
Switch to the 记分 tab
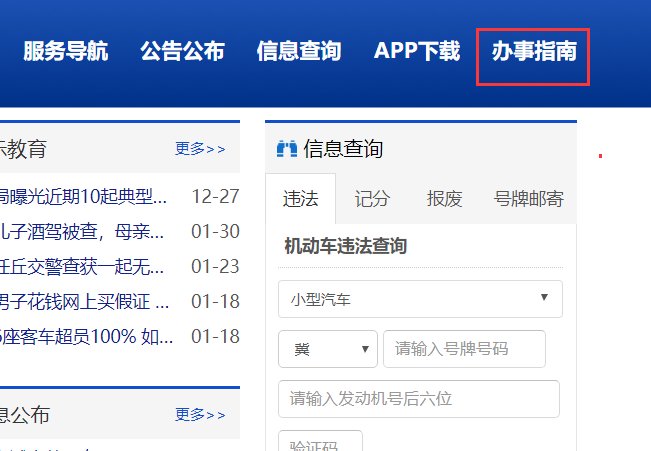[372, 199]
